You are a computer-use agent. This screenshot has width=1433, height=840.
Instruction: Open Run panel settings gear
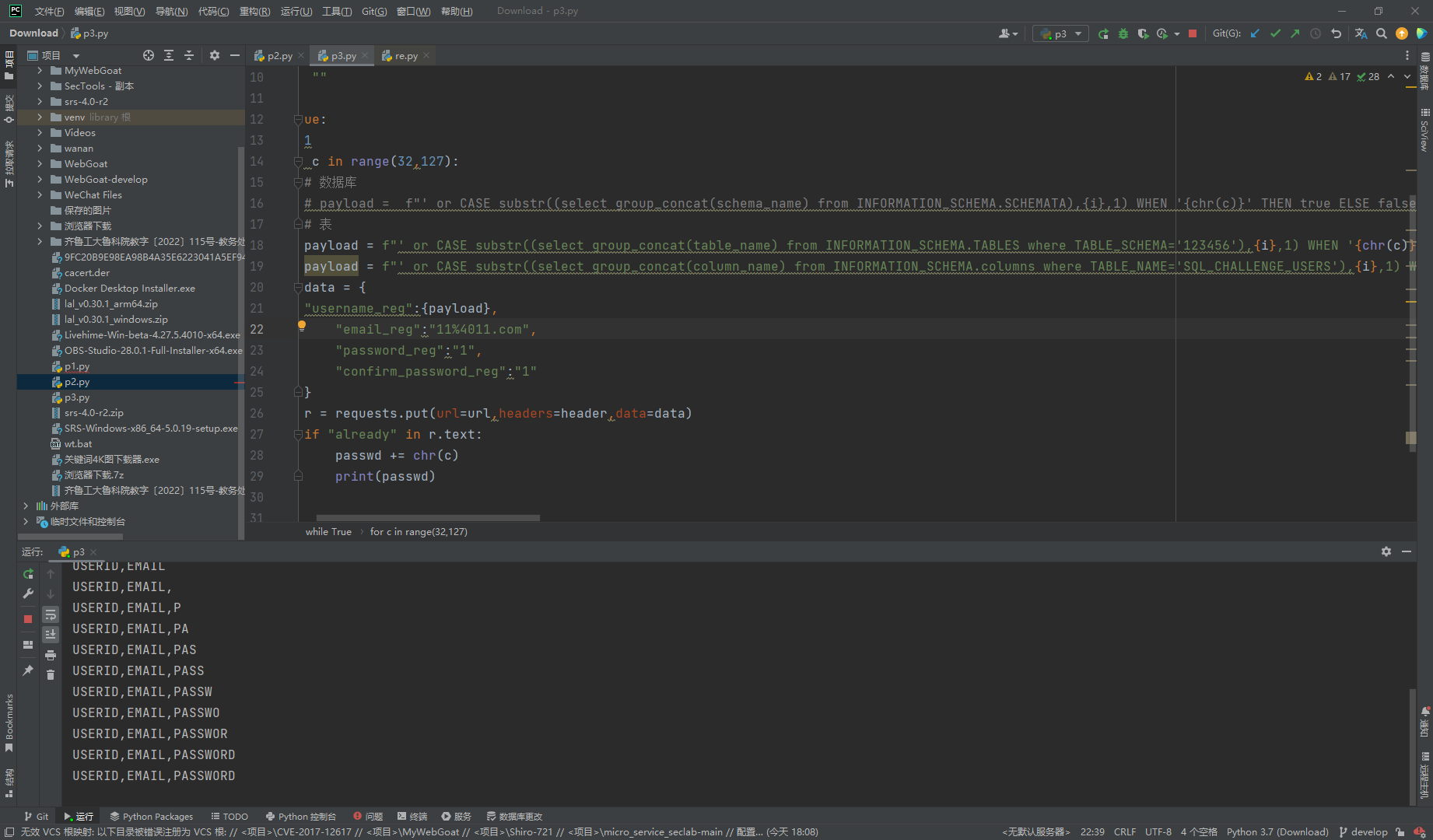1386,551
